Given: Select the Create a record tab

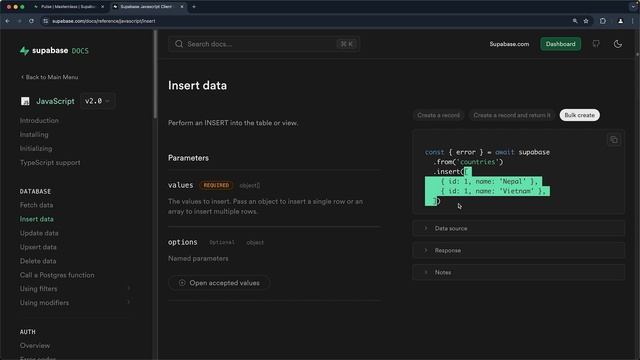Looking at the screenshot, I should [438, 115].
